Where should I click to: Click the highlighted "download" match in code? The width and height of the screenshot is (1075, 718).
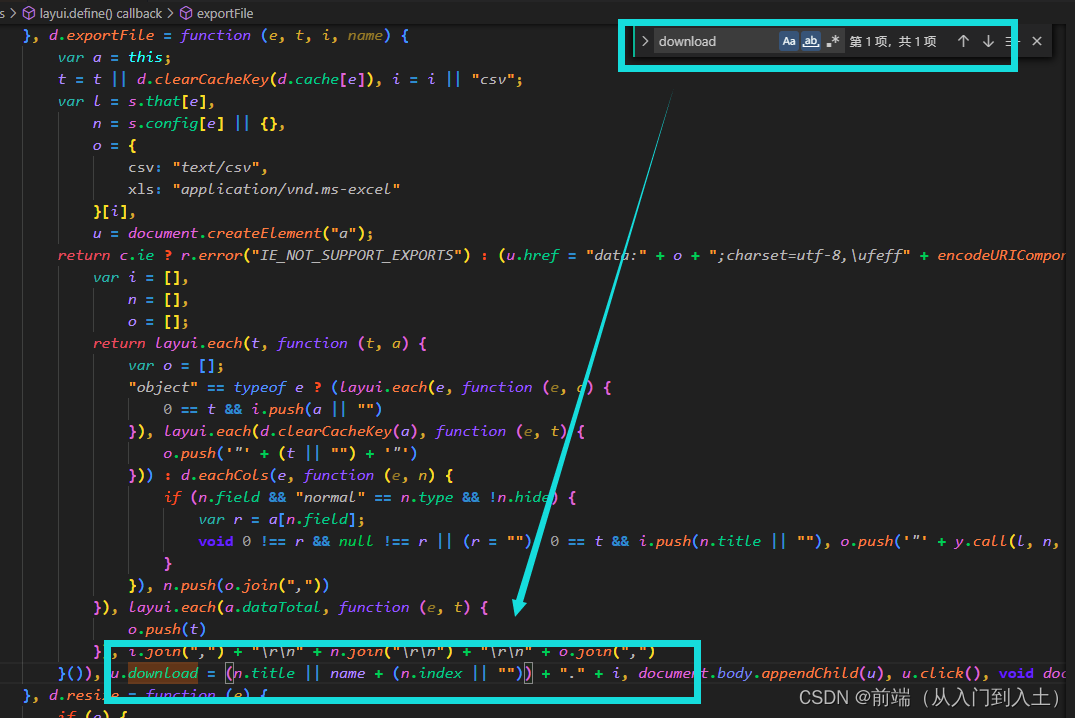tap(162, 673)
